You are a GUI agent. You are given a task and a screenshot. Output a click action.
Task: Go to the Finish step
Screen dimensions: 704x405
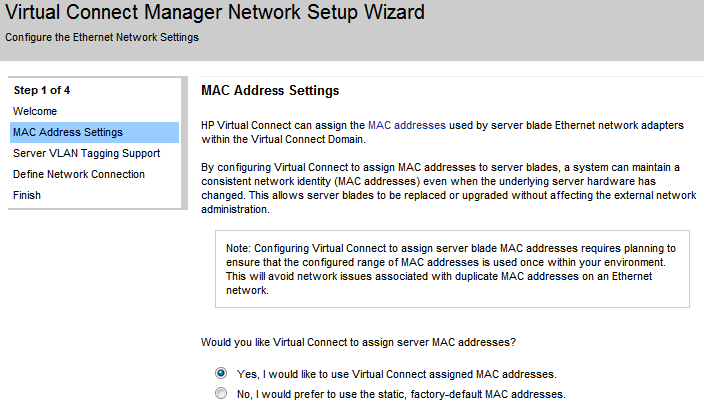[27, 195]
